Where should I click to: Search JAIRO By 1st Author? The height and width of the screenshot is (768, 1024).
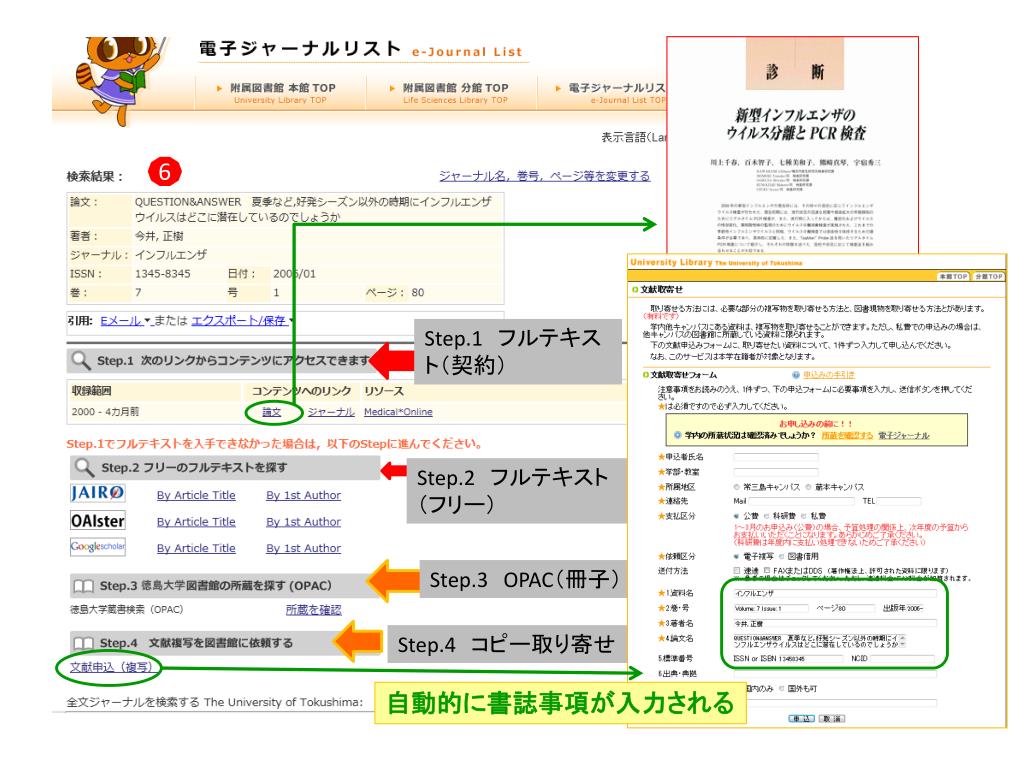coord(304,495)
